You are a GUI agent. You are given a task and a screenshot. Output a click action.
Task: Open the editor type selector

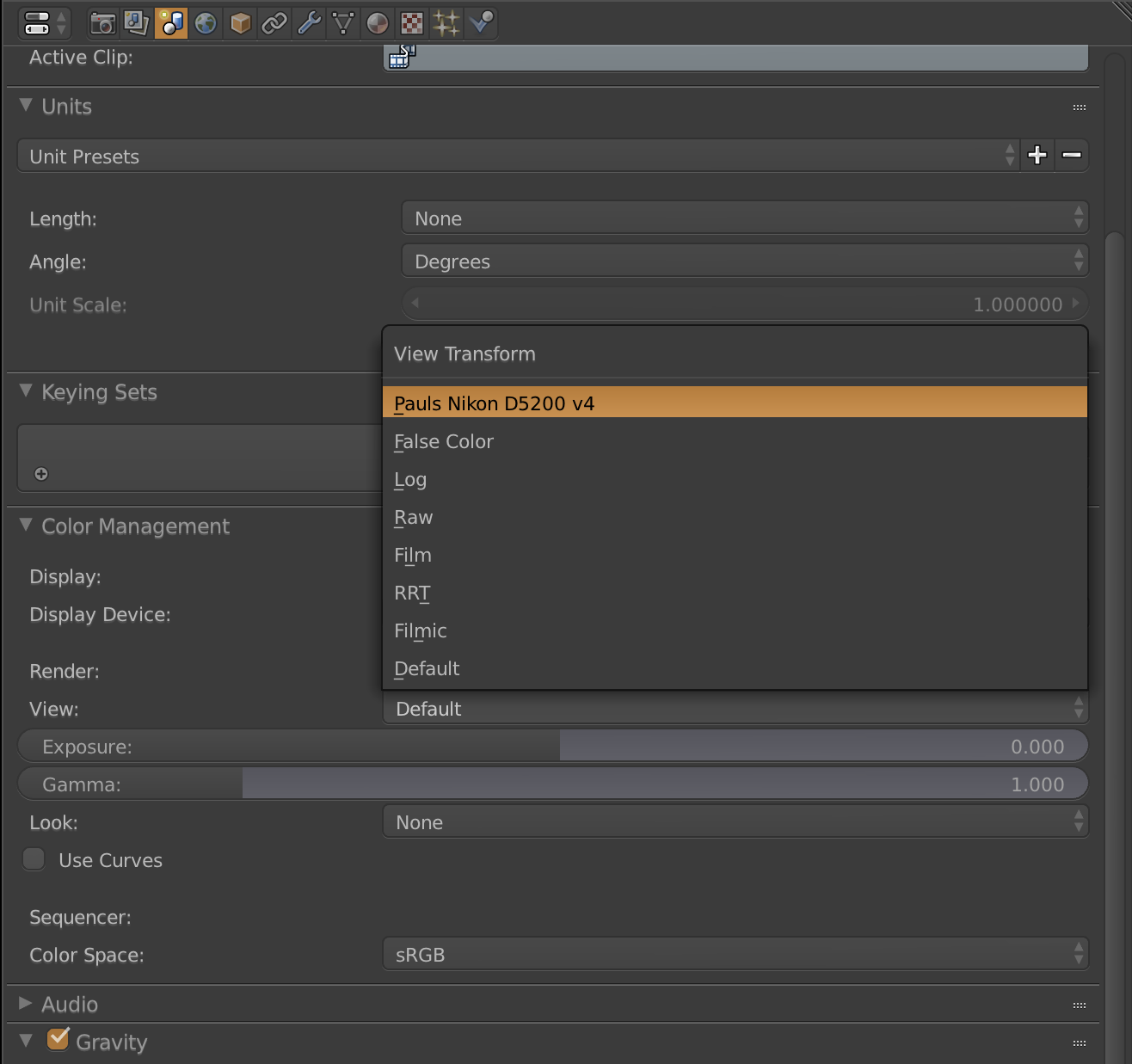pos(45,23)
